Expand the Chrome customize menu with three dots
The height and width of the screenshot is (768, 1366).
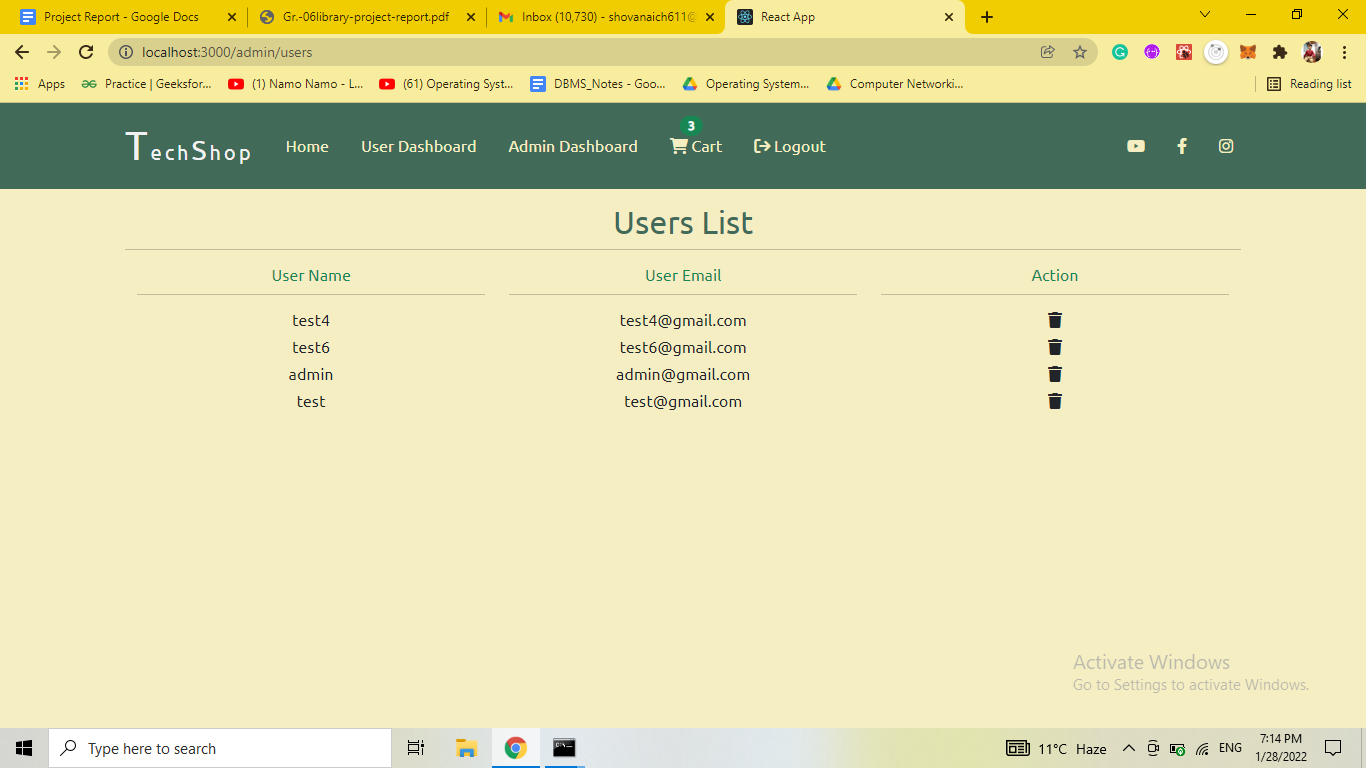tap(1344, 52)
